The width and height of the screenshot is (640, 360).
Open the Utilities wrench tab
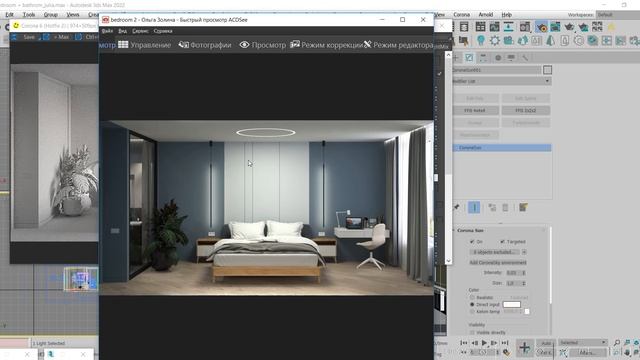(525, 58)
